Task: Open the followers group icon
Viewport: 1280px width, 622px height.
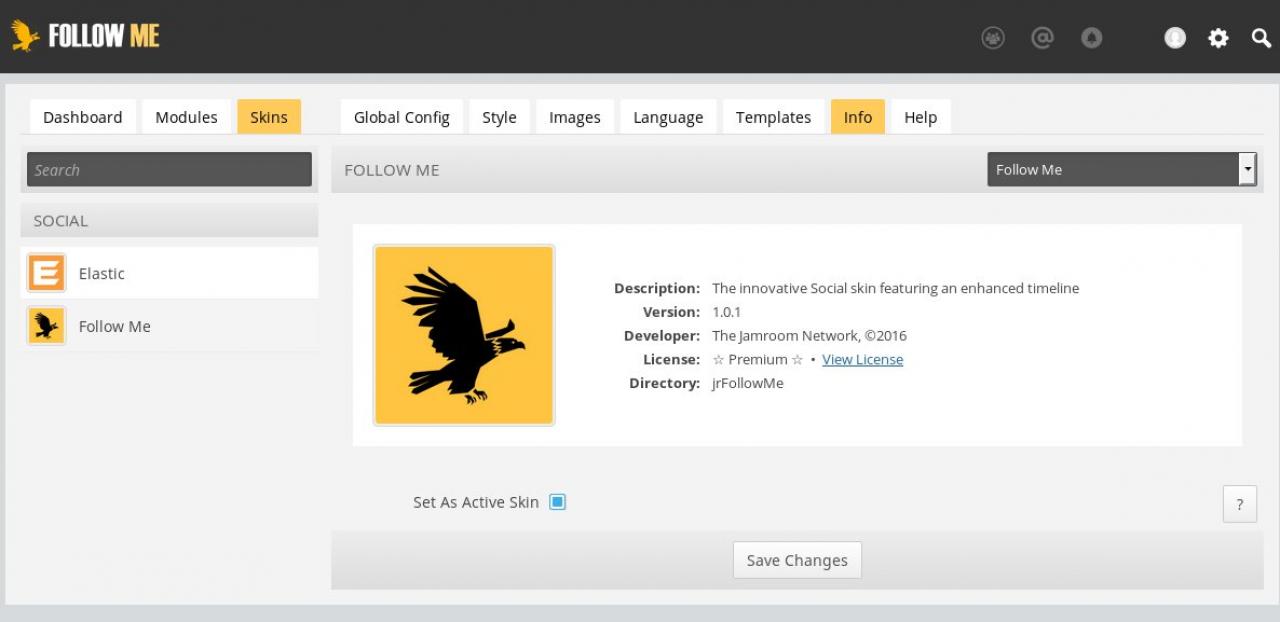Action: pyautogui.click(x=992, y=38)
